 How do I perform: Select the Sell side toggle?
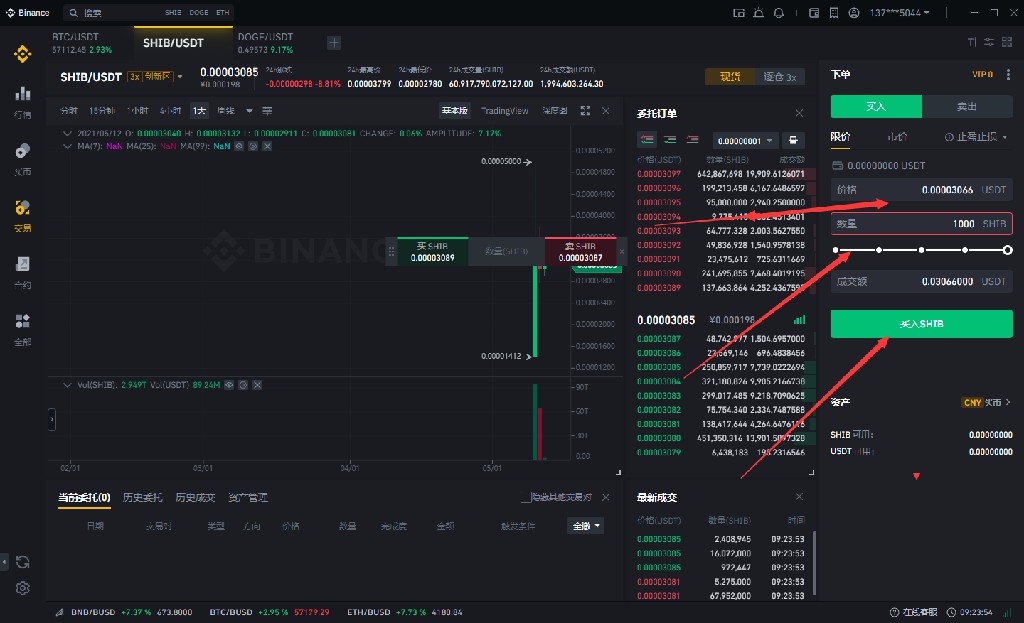[967, 106]
